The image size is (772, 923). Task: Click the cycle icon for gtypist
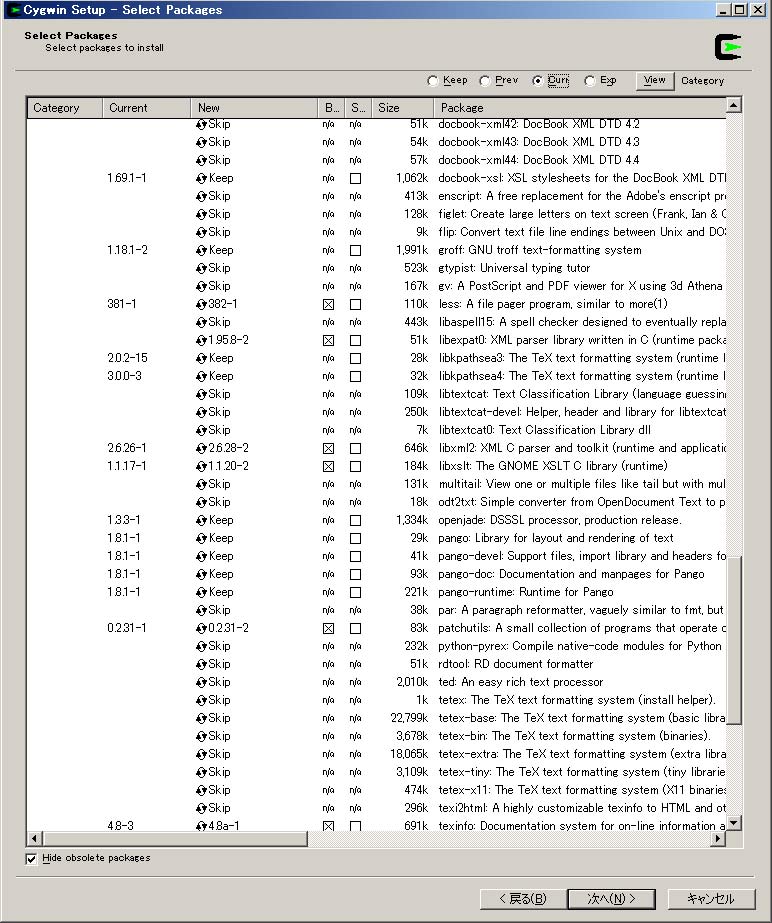[201, 268]
